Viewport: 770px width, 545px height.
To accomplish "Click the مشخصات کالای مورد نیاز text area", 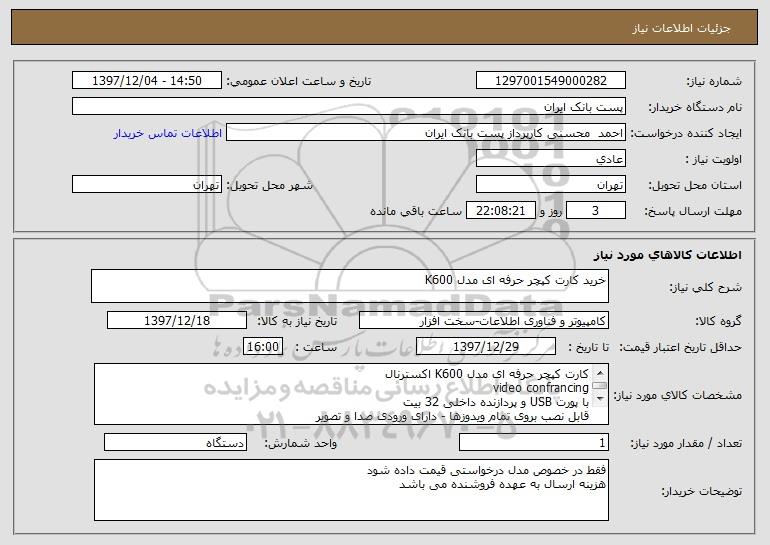I will click(x=351, y=394).
